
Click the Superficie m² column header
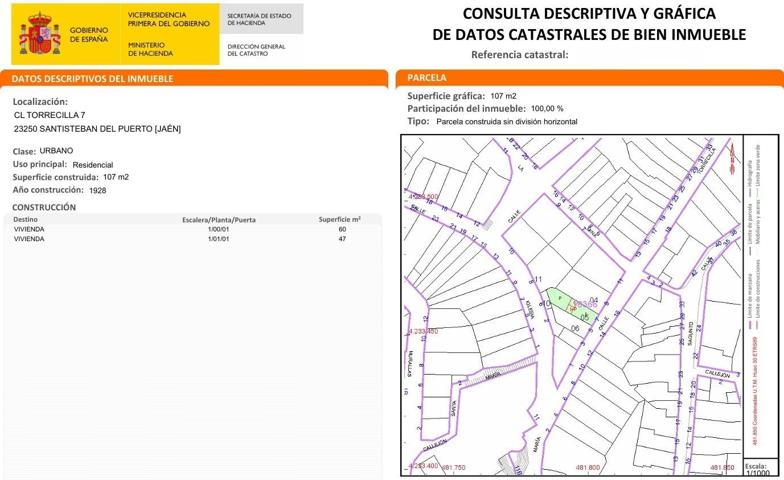[339, 218]
